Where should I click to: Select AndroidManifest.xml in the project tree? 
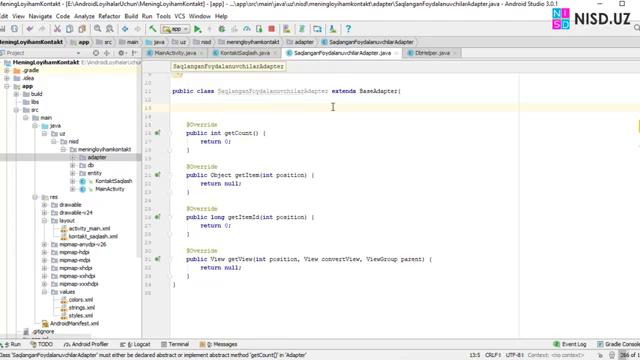tap(74, 324)
